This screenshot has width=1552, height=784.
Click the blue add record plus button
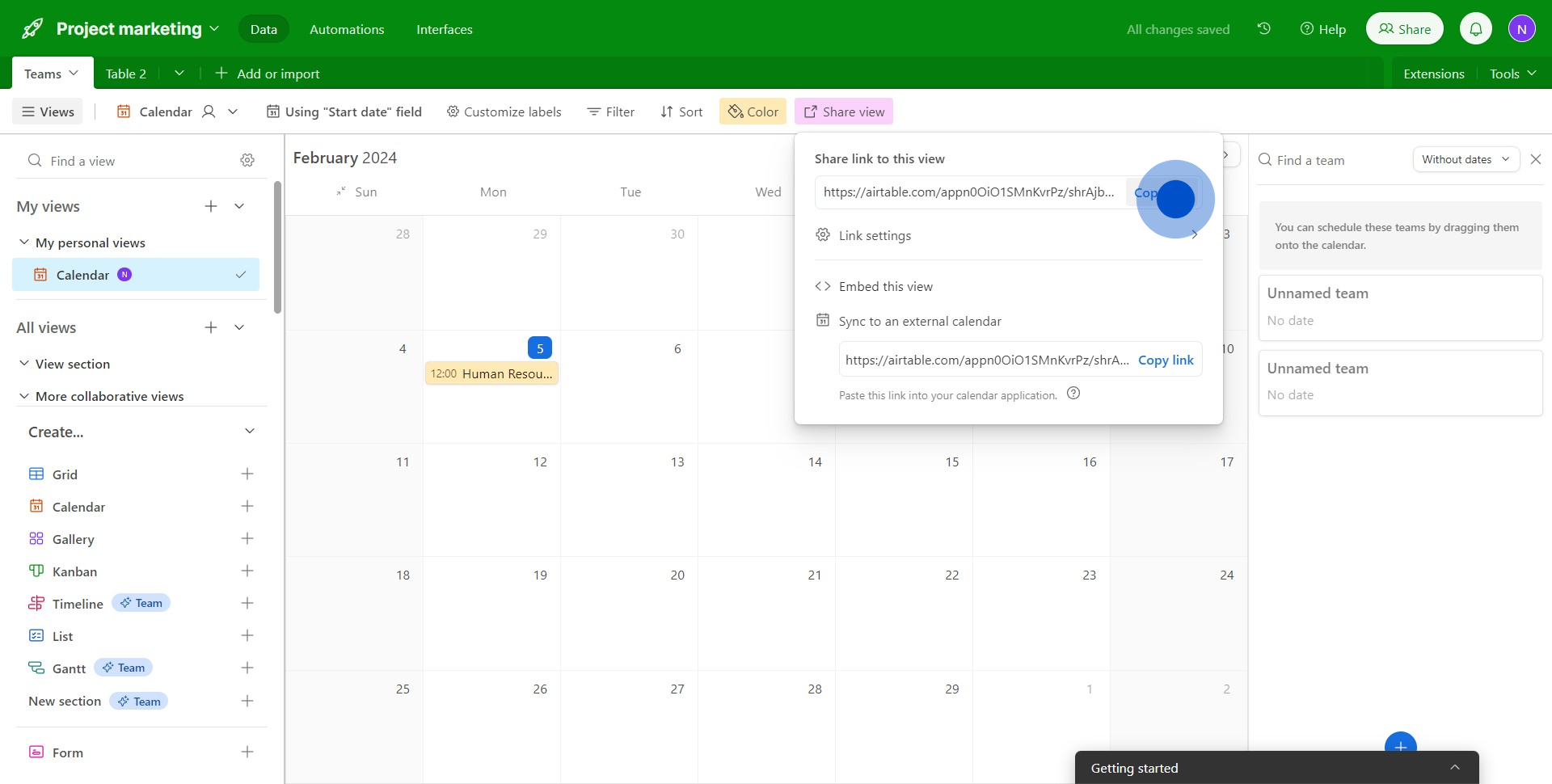1401,747
